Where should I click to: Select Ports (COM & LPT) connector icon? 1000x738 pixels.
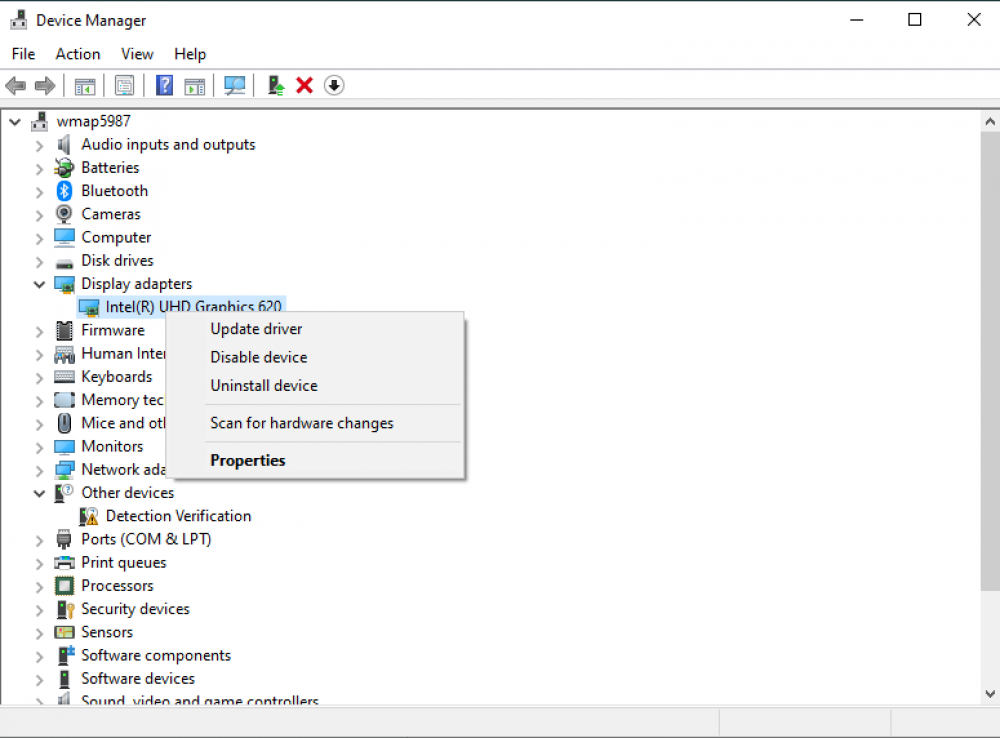point(64,540)
